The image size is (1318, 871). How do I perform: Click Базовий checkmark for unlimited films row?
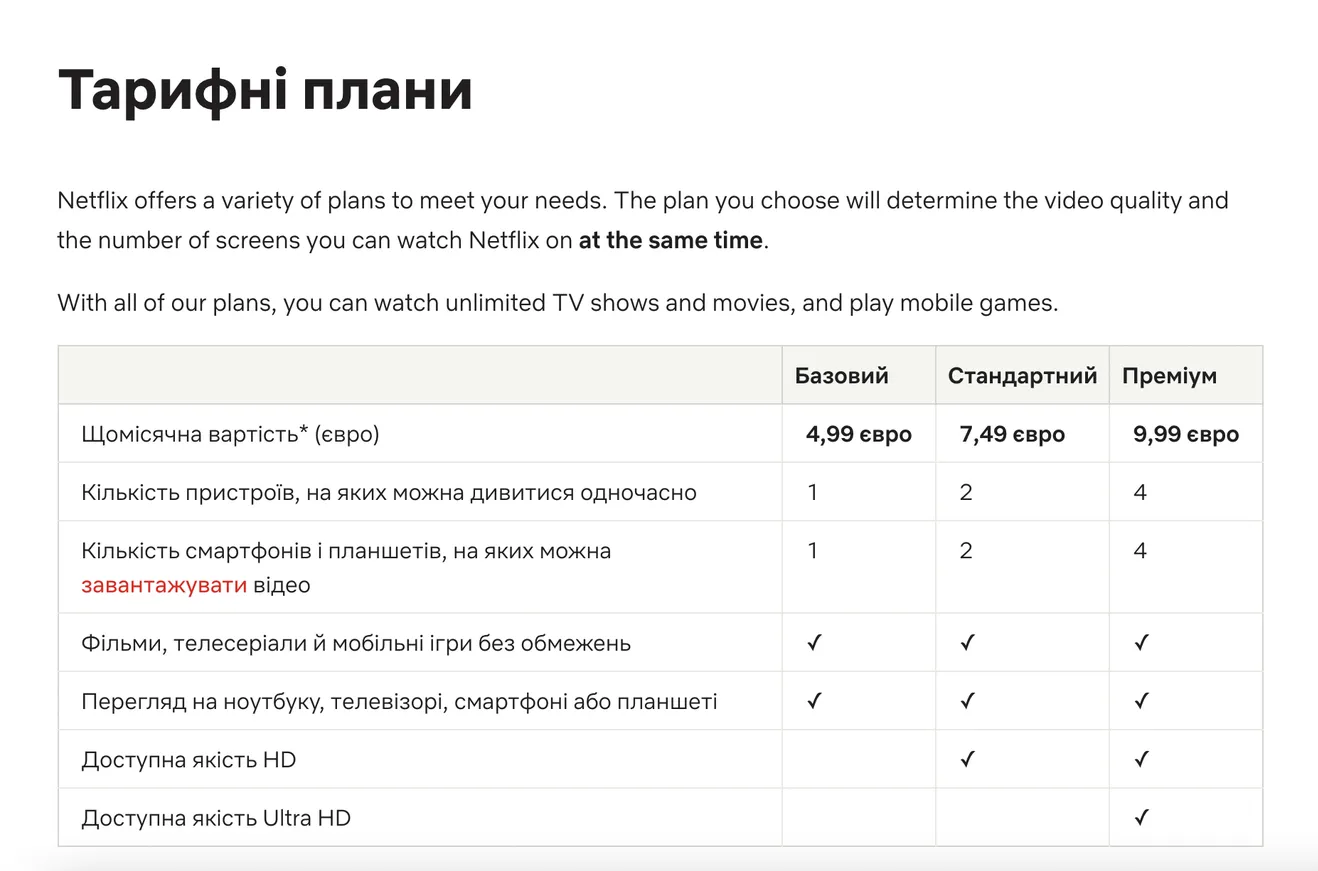click(814, 643)
